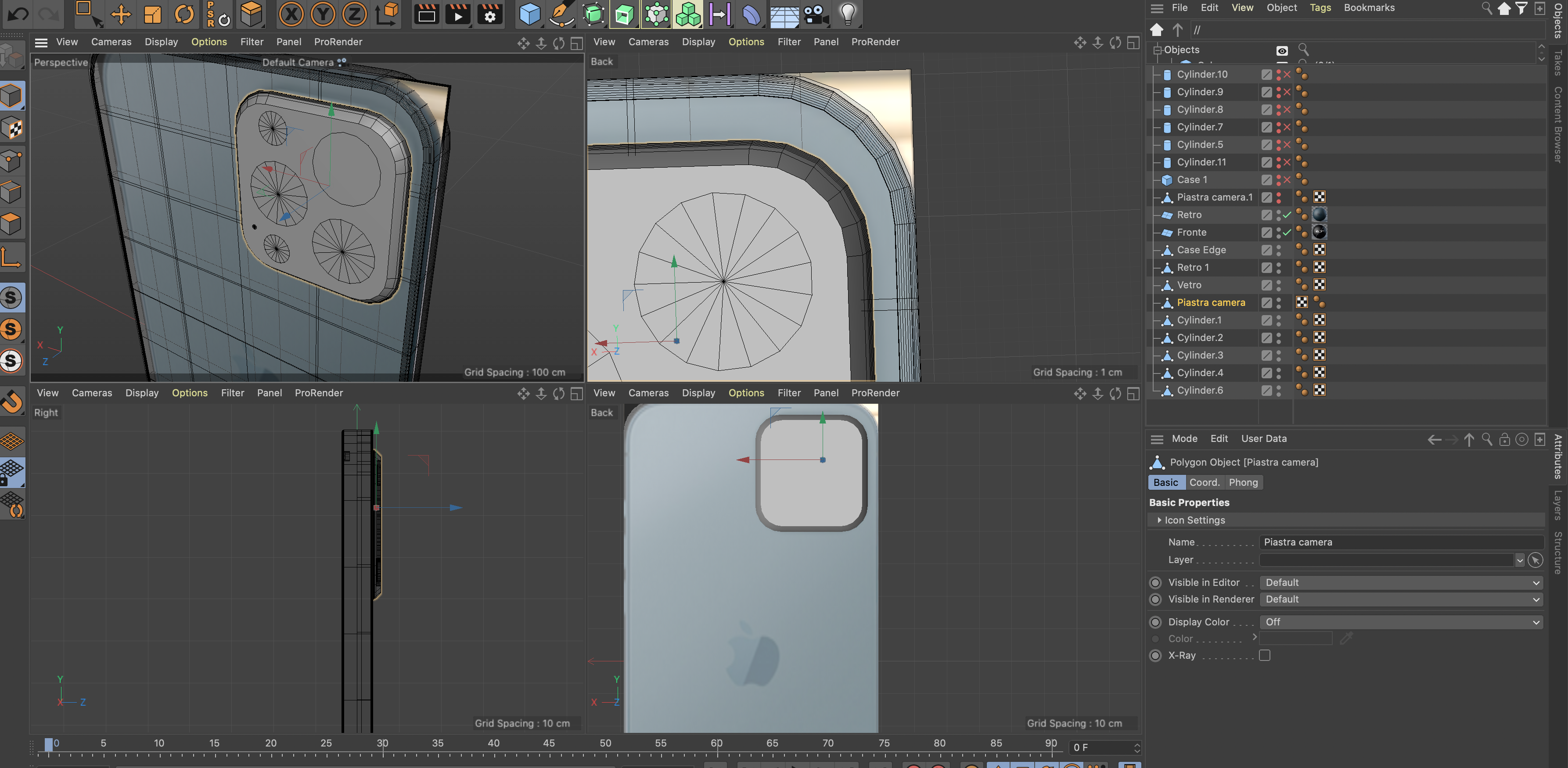Add a Camera object

[815, 14]
